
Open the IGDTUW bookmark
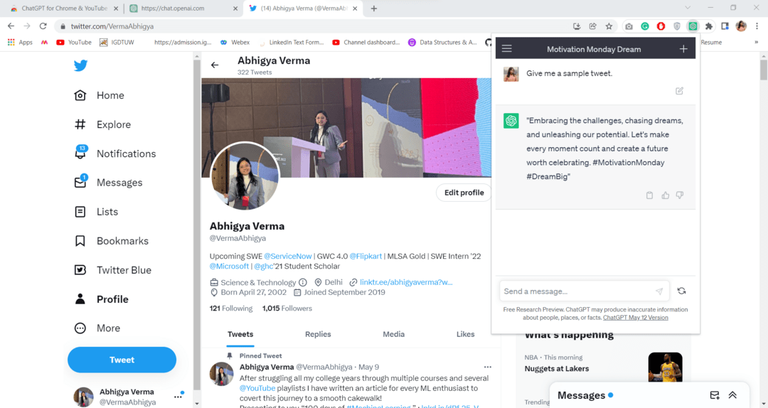[x=117, y=42]
